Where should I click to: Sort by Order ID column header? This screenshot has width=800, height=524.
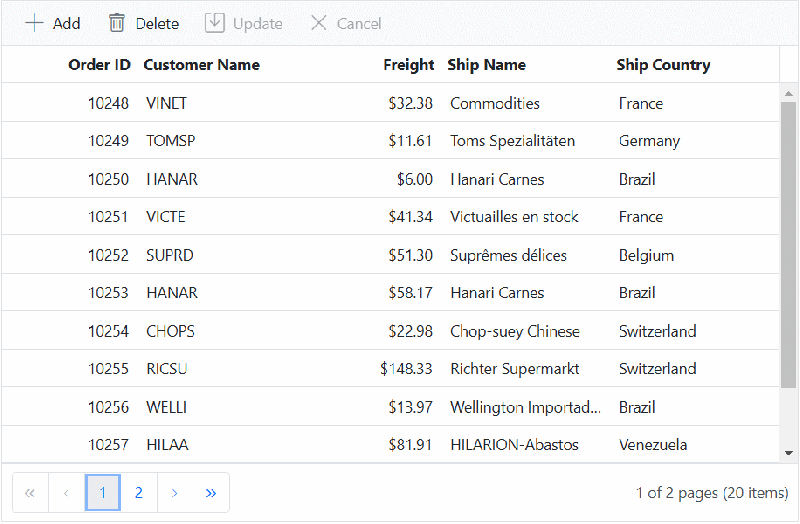(x=99, y=65)
